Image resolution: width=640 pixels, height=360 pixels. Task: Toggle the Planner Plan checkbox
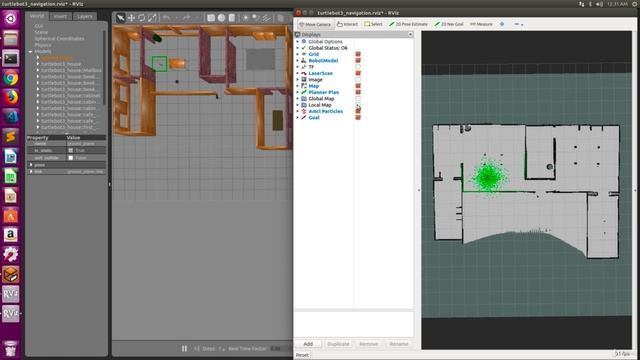point(358,92)
